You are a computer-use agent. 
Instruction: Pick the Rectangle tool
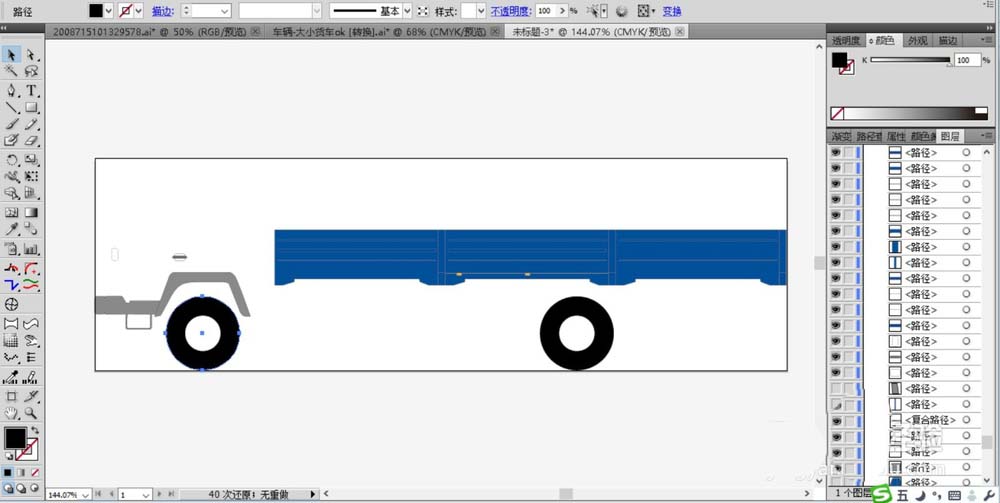point(31,107)
